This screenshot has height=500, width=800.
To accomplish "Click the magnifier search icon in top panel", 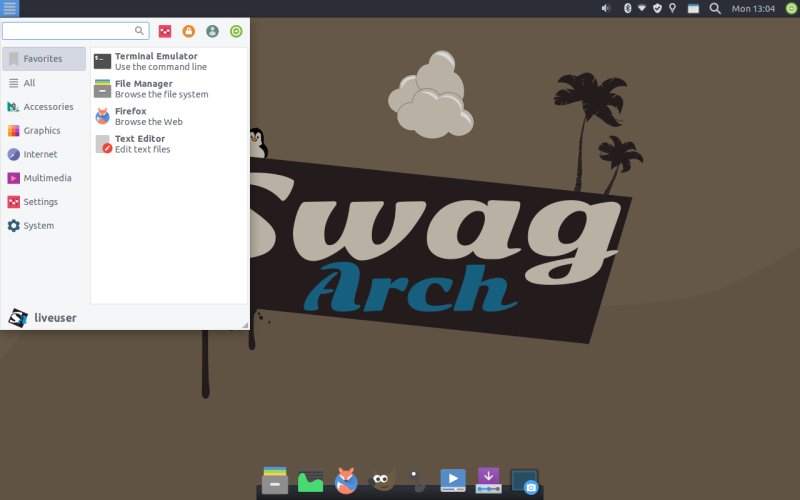I will 715,8.
